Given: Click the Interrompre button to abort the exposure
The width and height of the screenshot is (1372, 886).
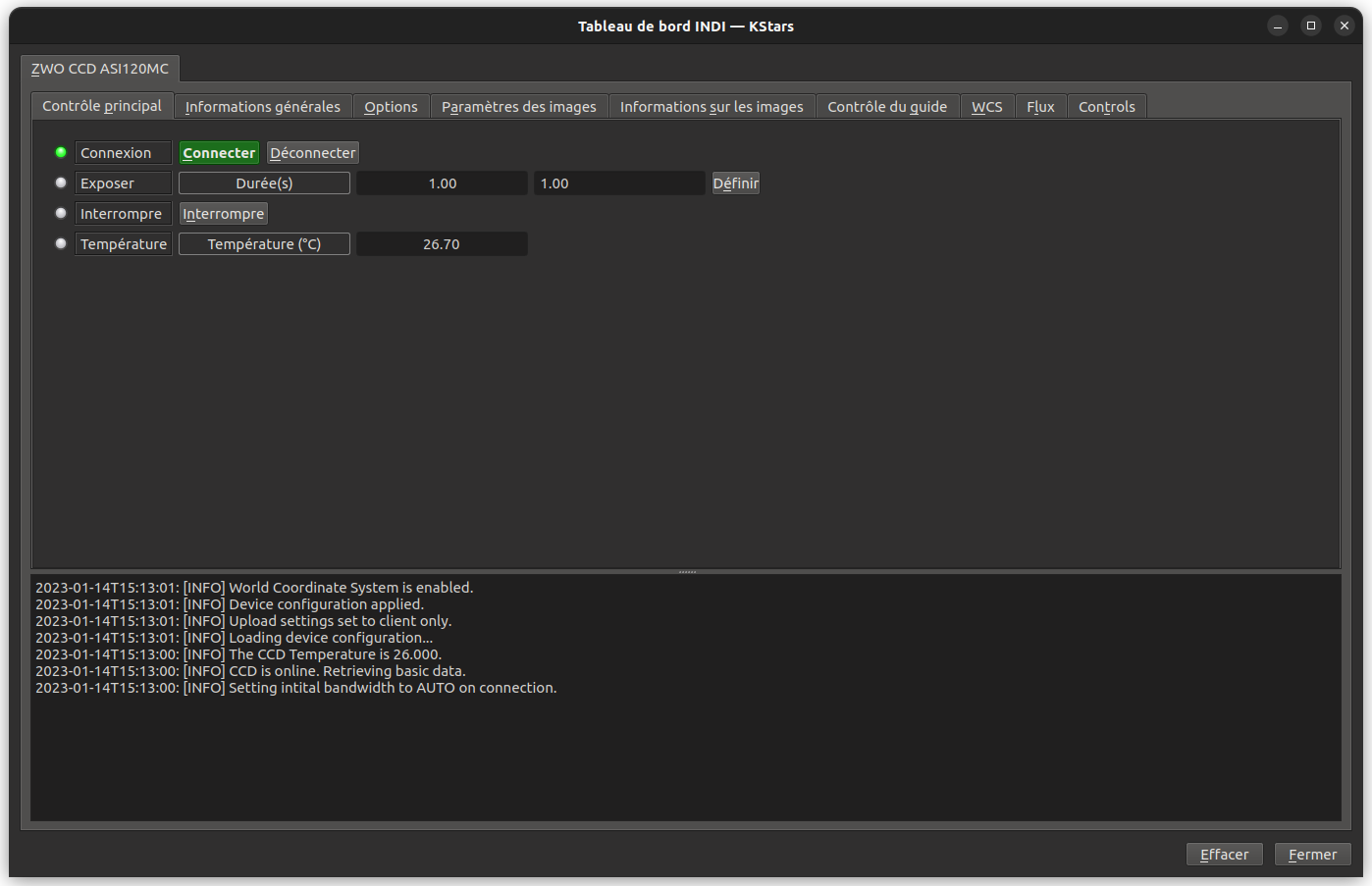Looking at the screenshot, I should [x=224, y=214].
